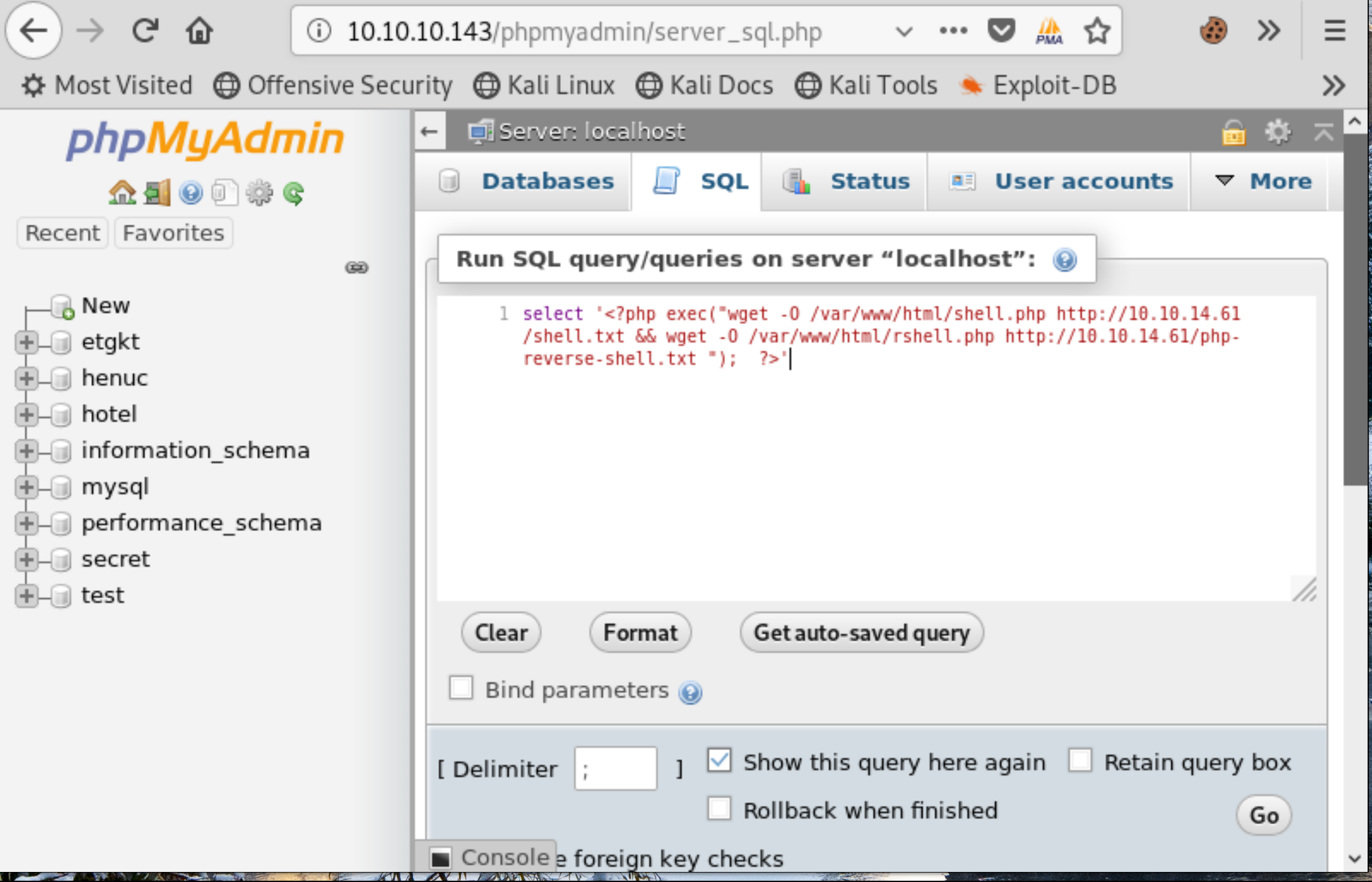Click Get auto-saved query button
Image resolution: width=1372 pixels, height=882 pixels.
point(861,632)
